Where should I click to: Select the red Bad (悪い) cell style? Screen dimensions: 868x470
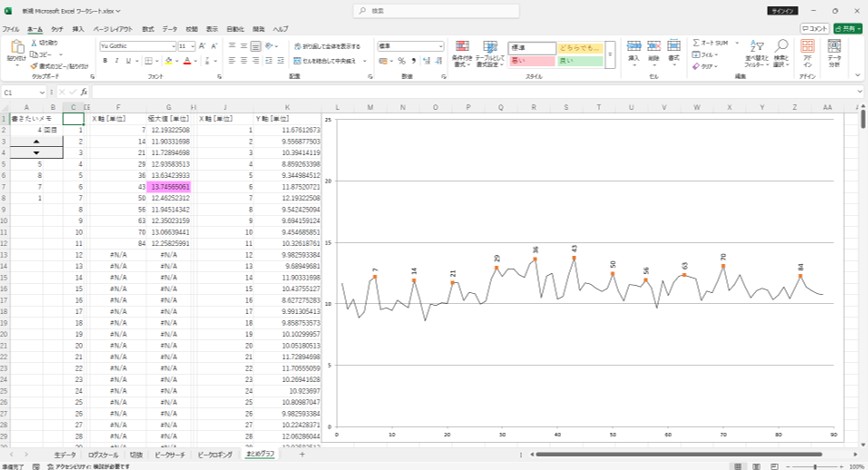(x=531, y=61)
